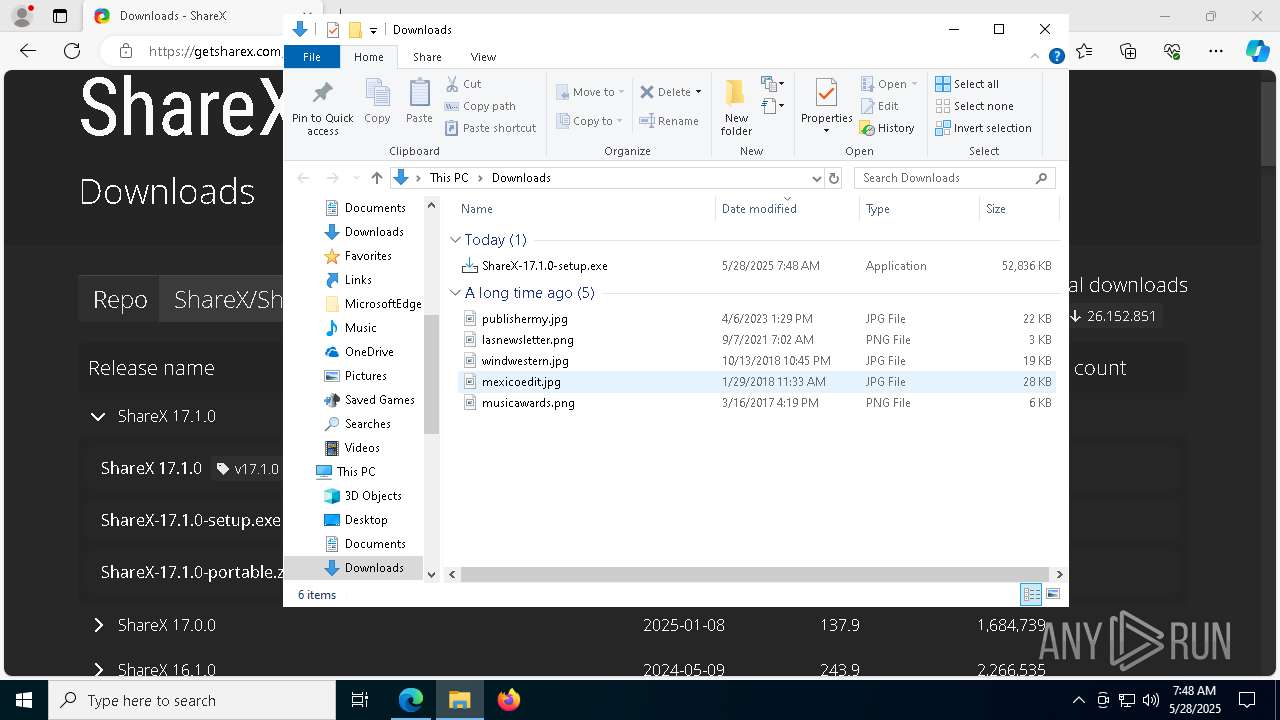Rename the selected file
The height and width of the screenshot is (720, 1280).
(x=669, y=121)
